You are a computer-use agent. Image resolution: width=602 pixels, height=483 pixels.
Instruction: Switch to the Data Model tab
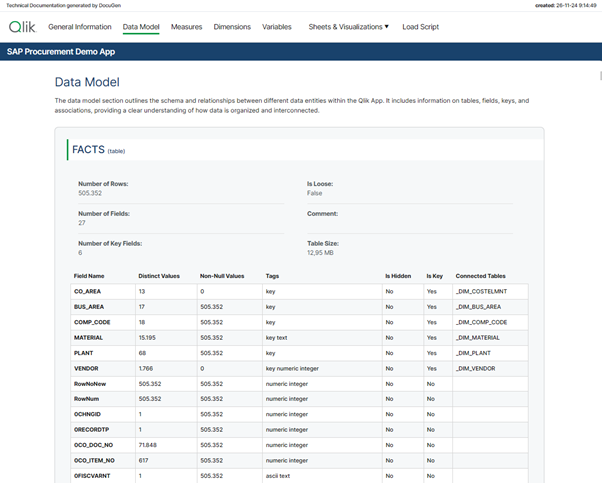[141, 27]
